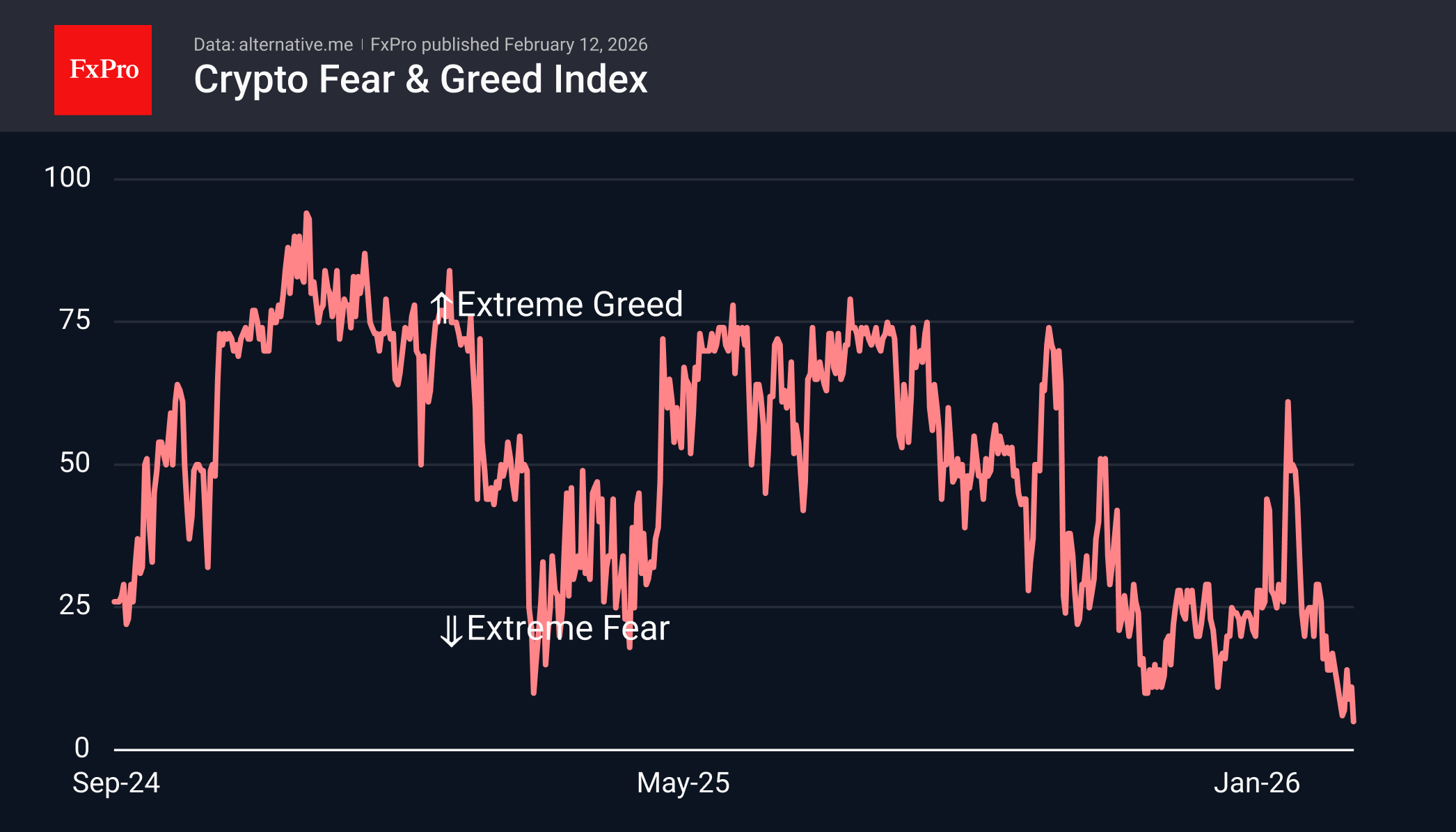The width and height of the screenshot is (1456, 832).
Task: Click the down arrow beside Extreme Fear
Action: tap(451, 630)
